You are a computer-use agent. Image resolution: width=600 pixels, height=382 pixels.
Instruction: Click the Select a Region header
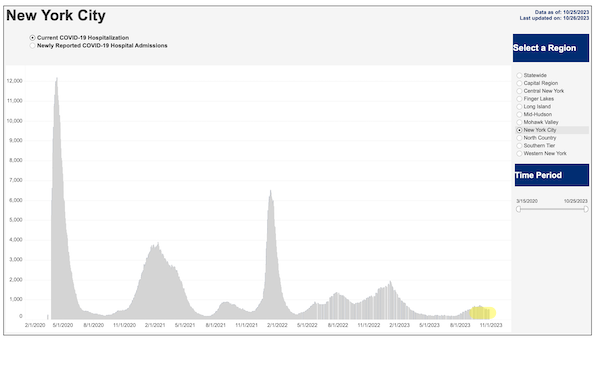tap(551, 48)
